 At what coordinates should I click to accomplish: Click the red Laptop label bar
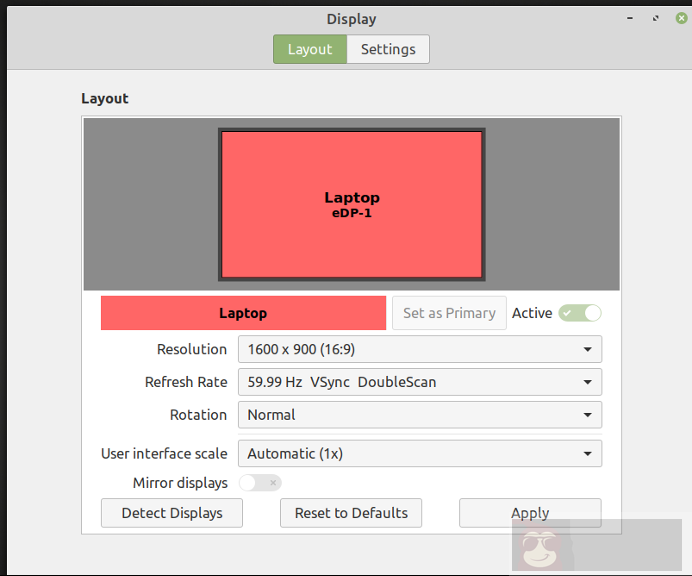pos(243,313)
